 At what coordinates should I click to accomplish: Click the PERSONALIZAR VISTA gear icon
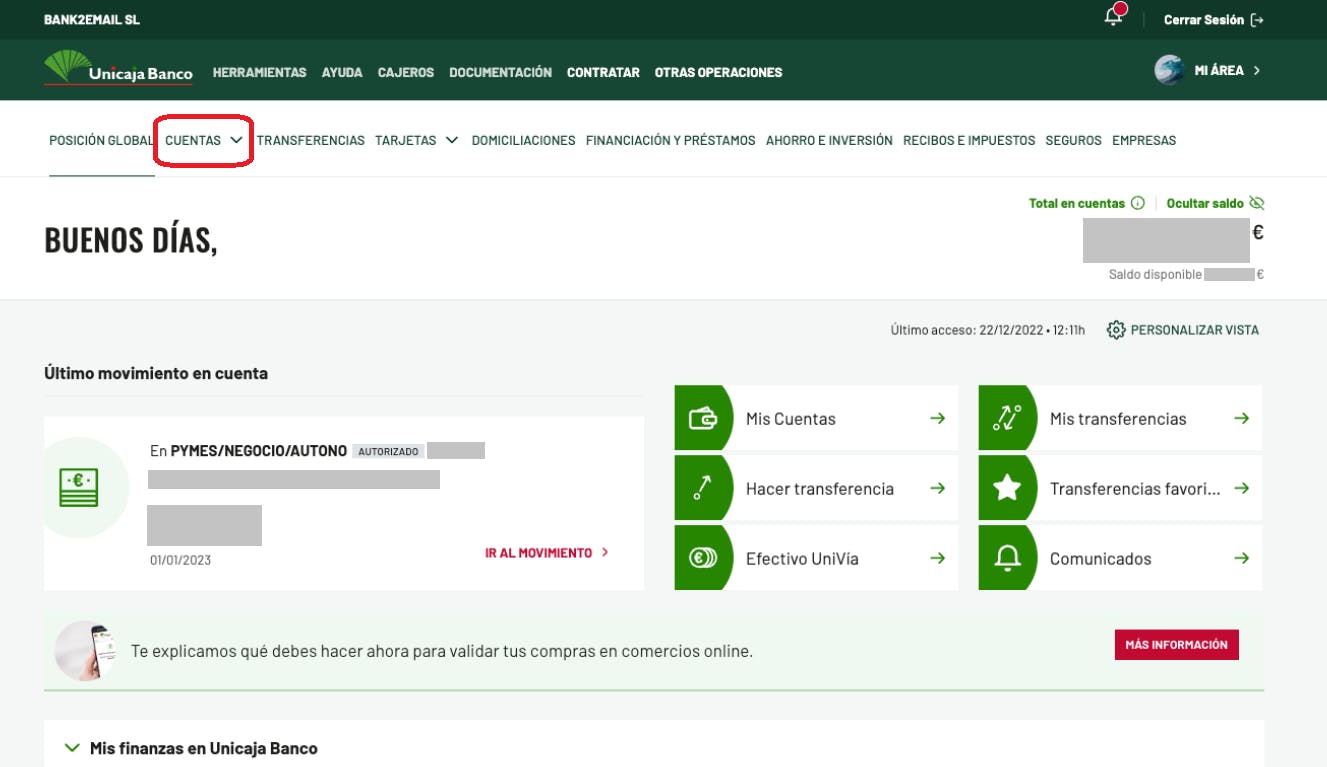tap(1116, 330)
